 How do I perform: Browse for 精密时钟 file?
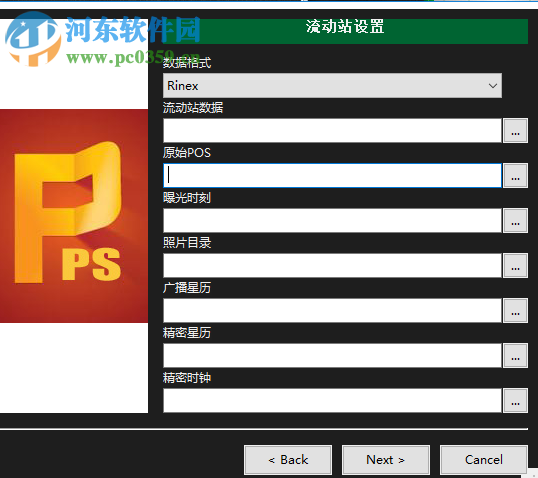click(x=515, y=400)
